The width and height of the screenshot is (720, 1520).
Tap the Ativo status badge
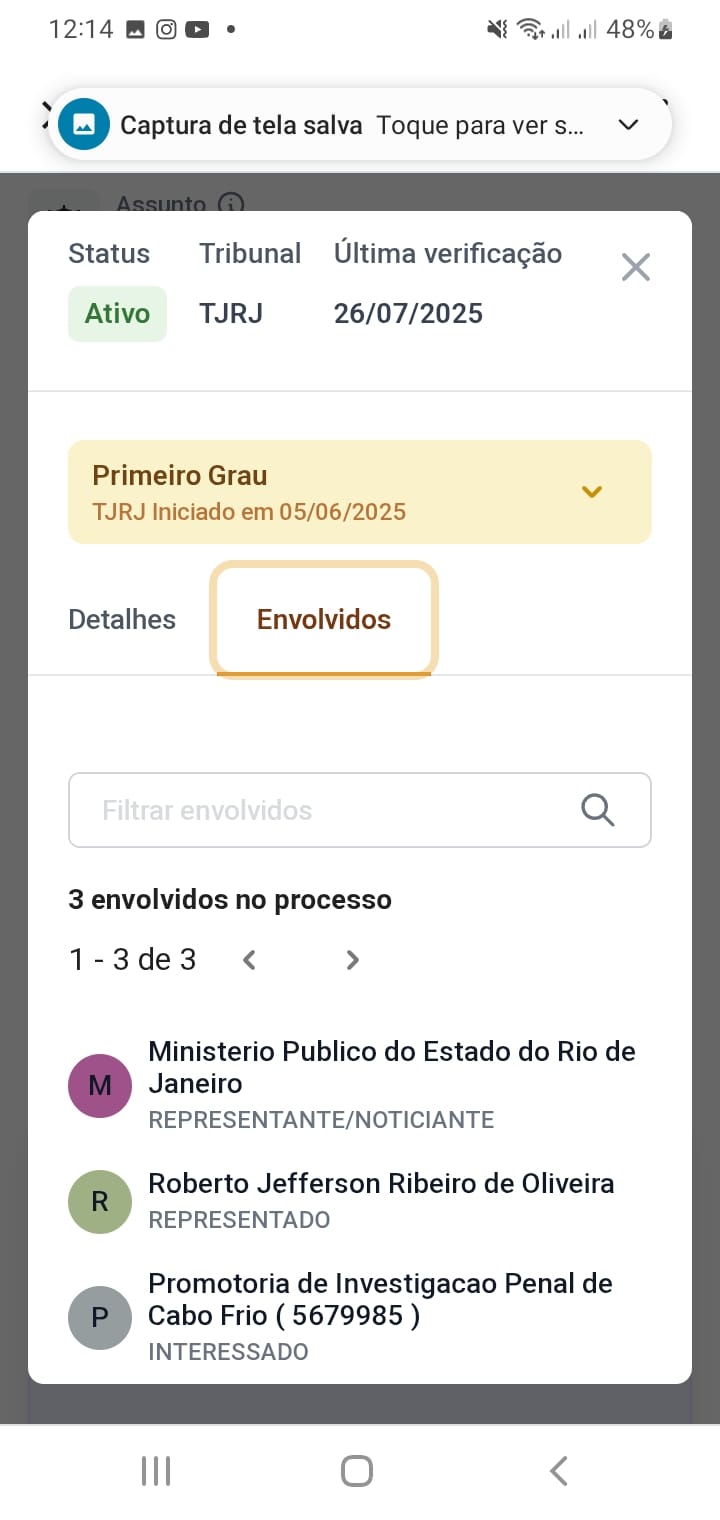click(x=117, y=314)
